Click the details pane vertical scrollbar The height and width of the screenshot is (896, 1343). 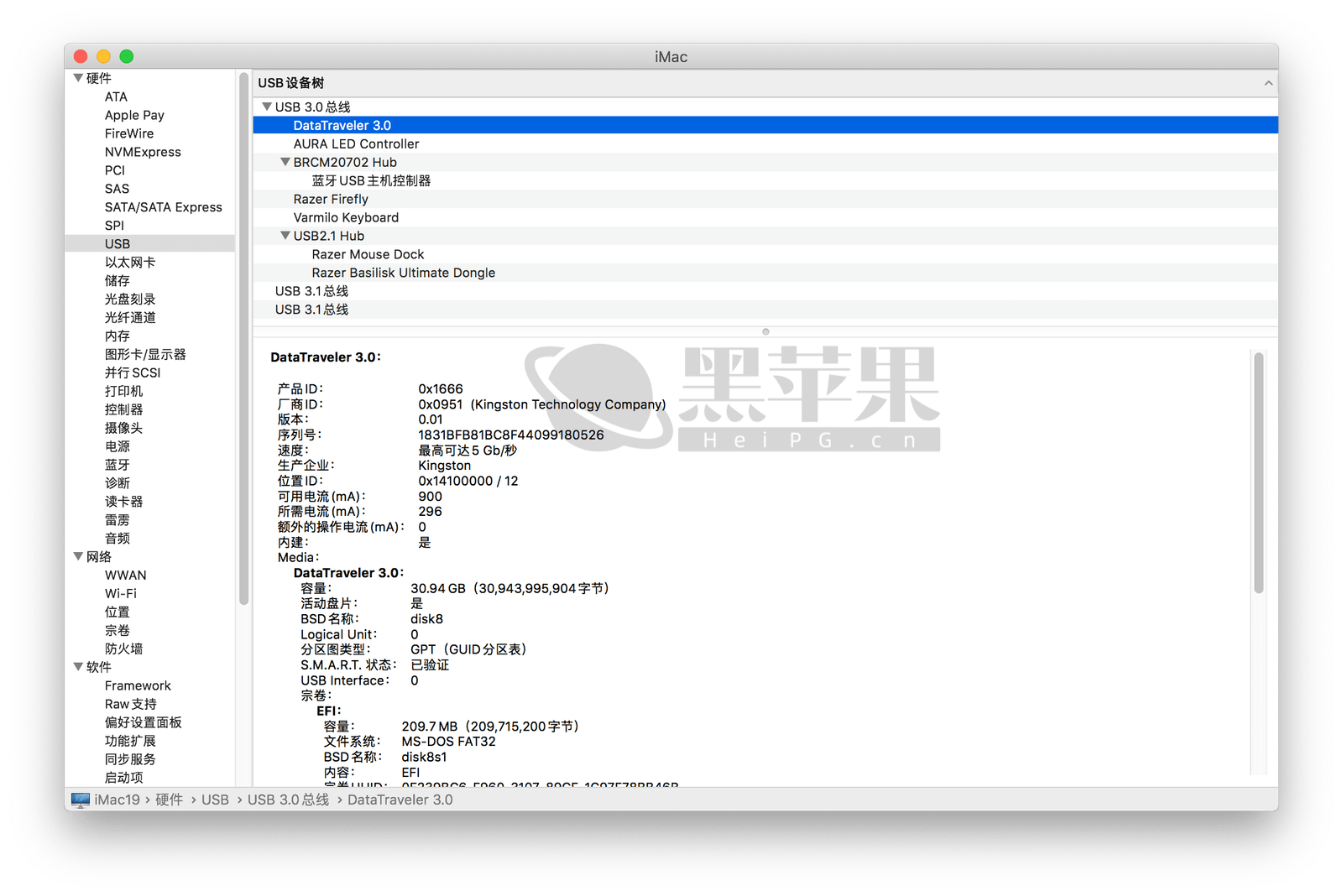[1258, 472]
